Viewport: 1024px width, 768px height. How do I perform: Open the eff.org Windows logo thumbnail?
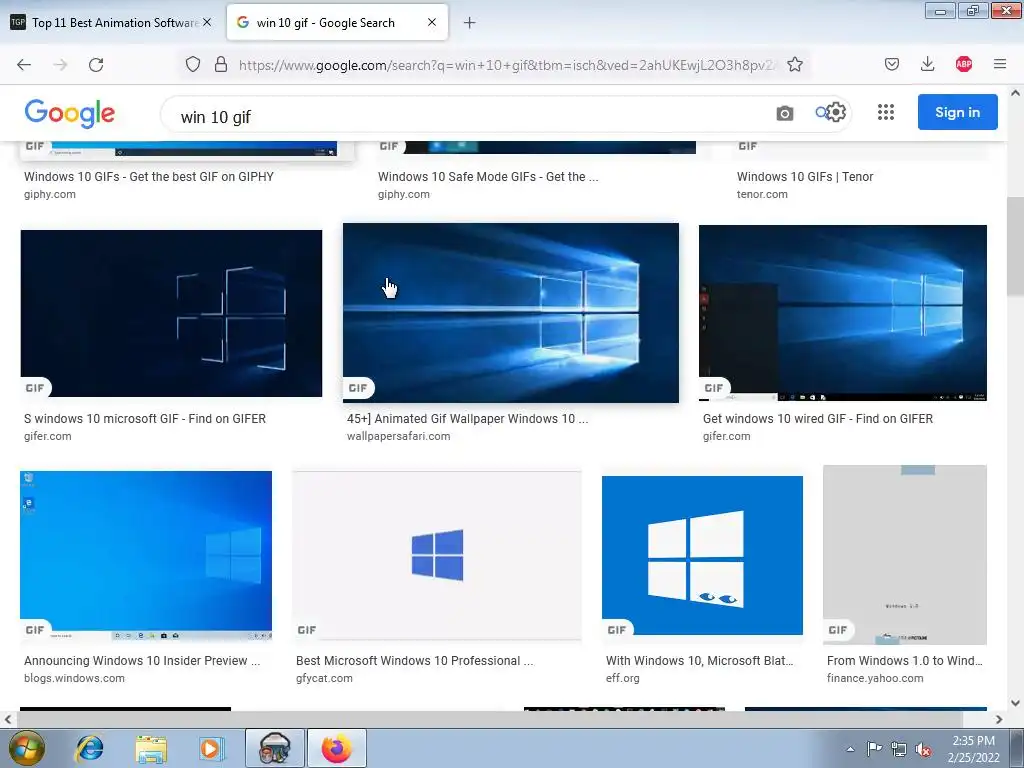coord(702,555)
